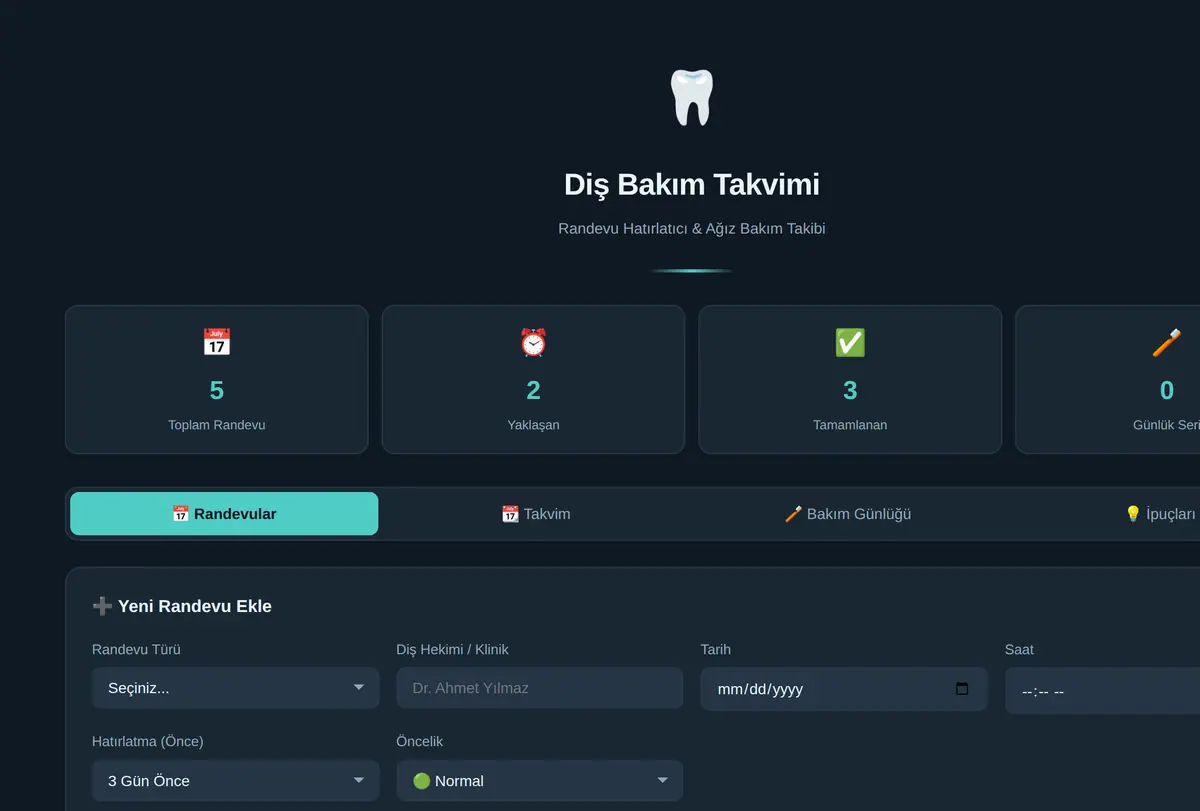Open the Randevu Türü dropdown
Screen dimensions: 1200x811
click(236, 688)
